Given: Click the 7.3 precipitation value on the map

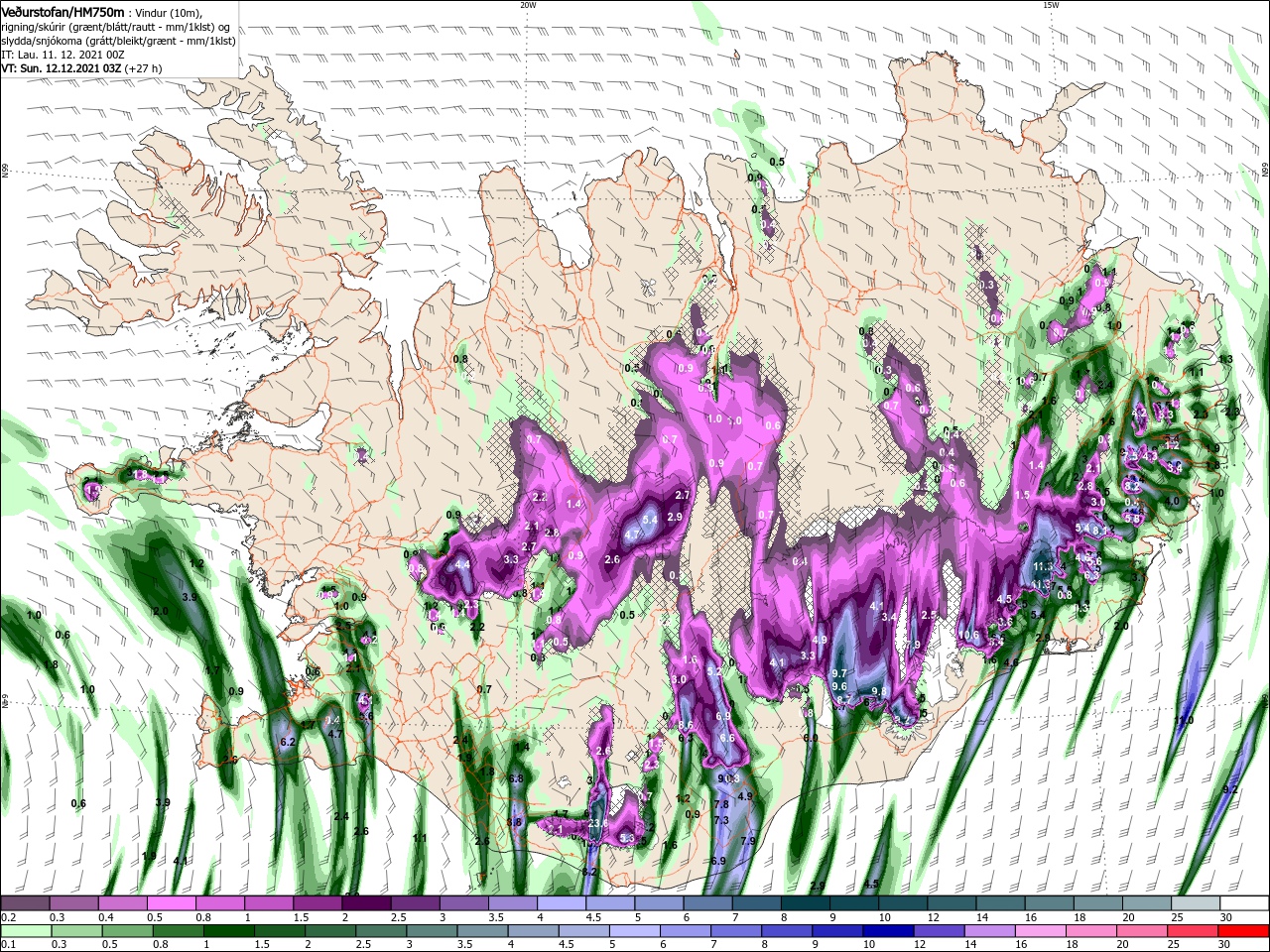Looking at the screenshot, I should [721, 820].
